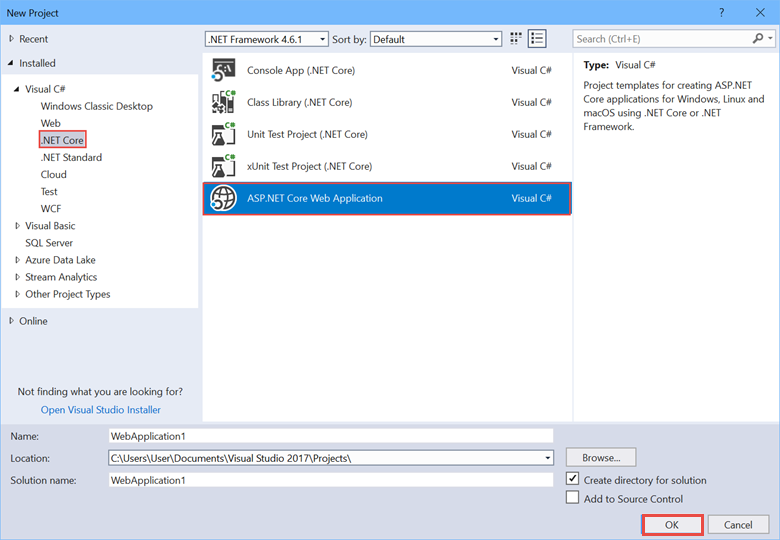Image resolution: width=780 pixels, height=540 pixels.
Task: Enable Add to Source Control checkbox
Action: pyautogui.click(x=573, y=497)
